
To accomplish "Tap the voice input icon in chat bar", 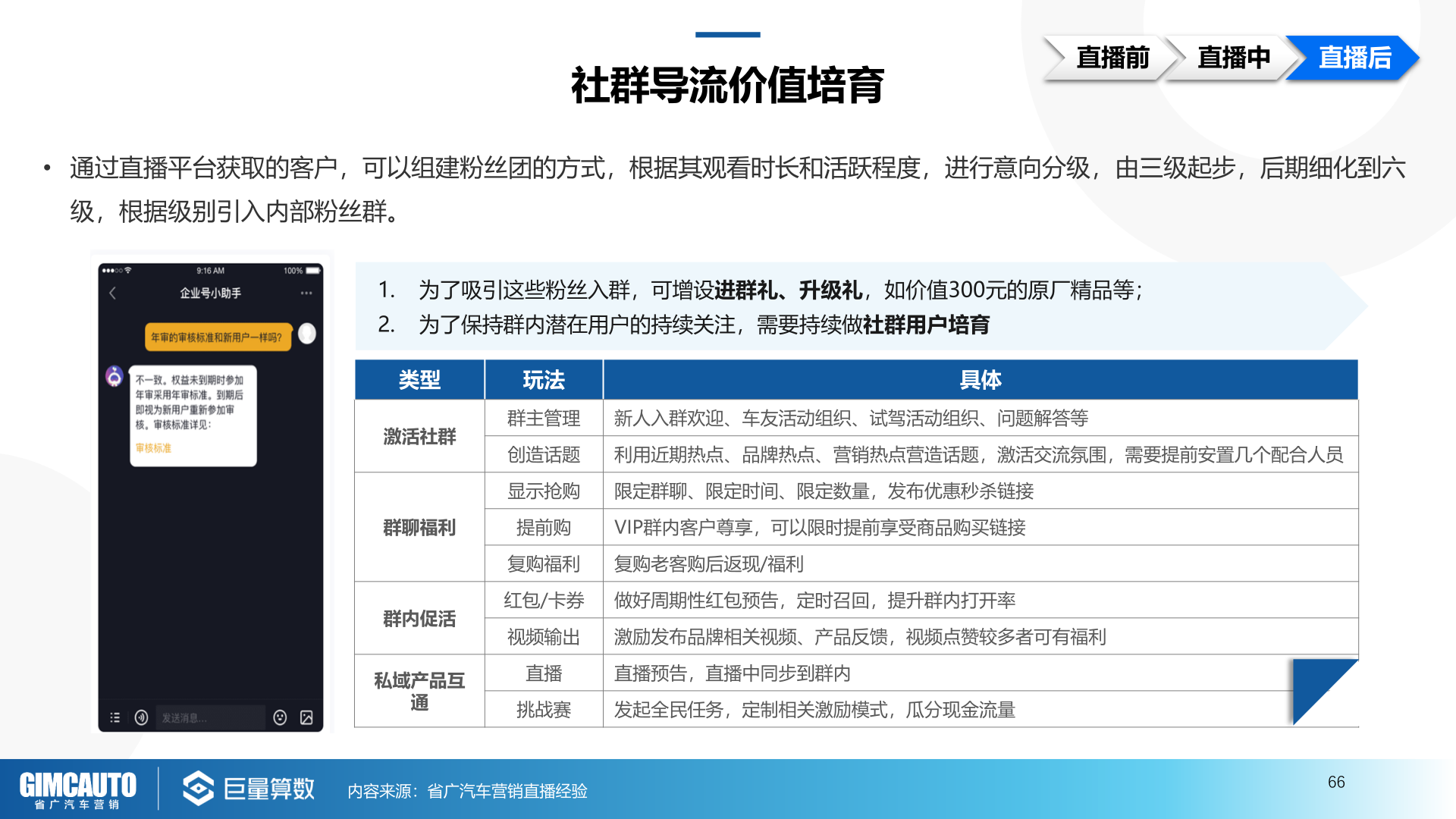I will coord(141,717).
